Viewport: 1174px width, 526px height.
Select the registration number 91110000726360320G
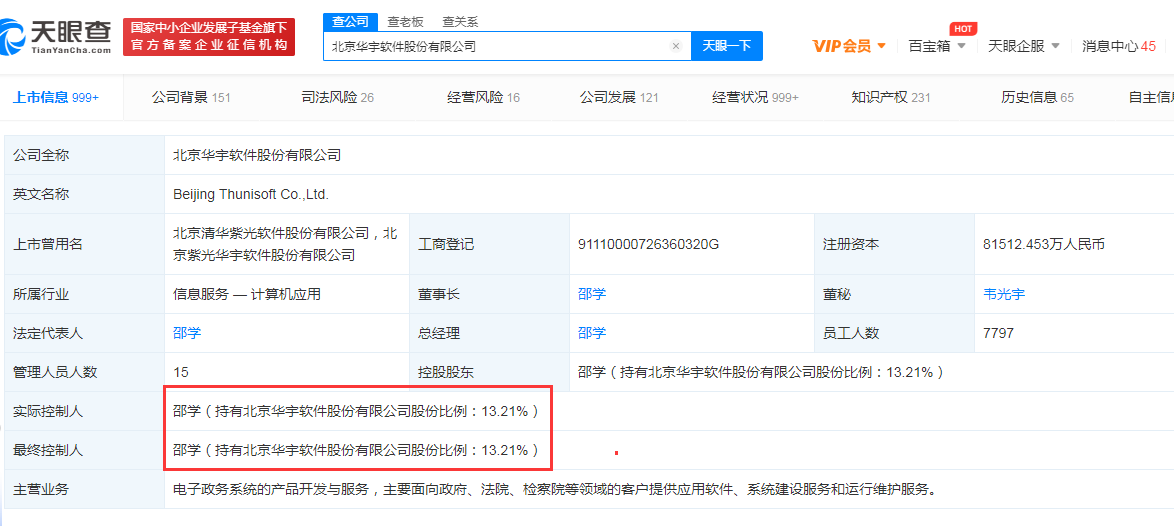648,244
